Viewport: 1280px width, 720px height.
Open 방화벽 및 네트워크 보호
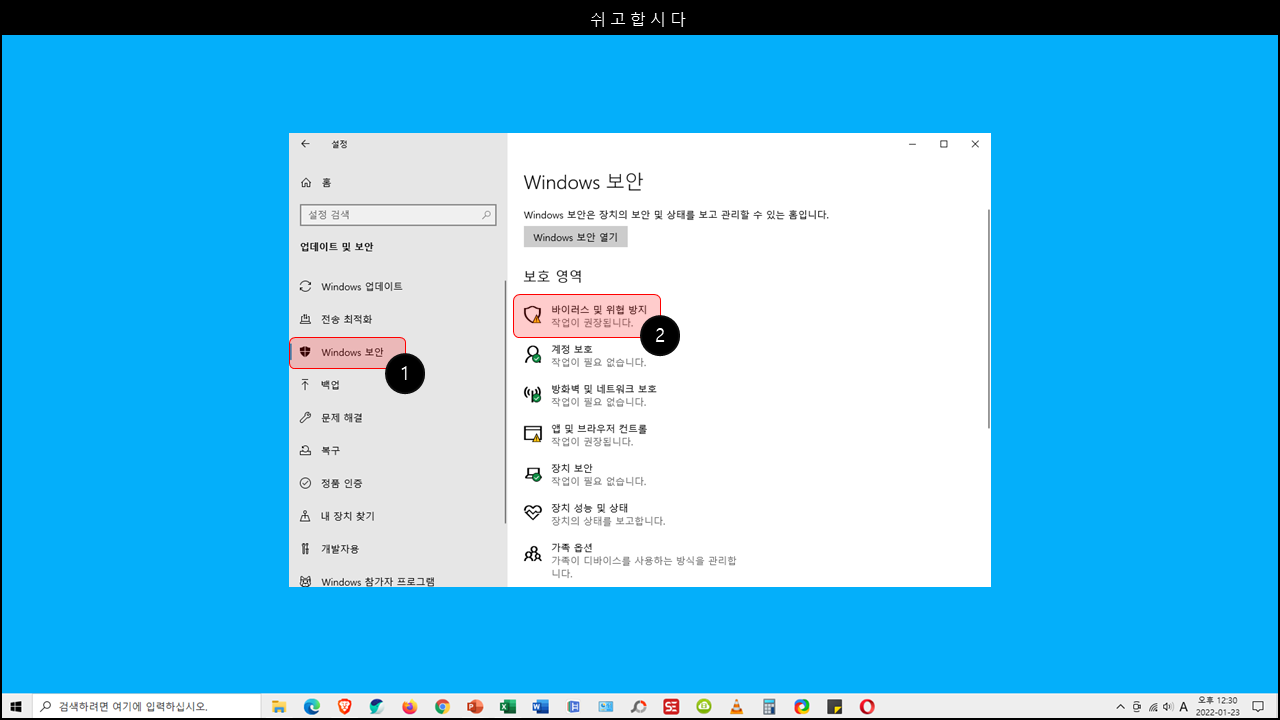click(x=590, y=395)
